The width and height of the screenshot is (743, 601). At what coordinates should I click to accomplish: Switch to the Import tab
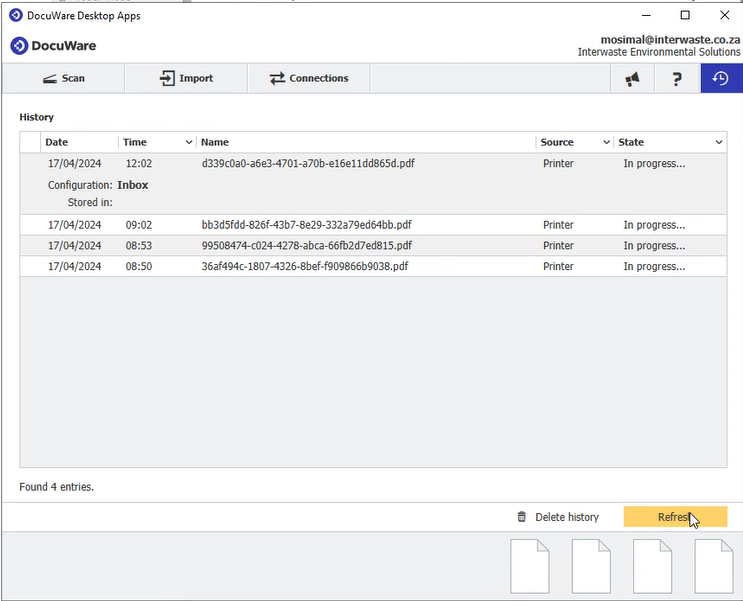pyautogui.click(x=186, y=78)
